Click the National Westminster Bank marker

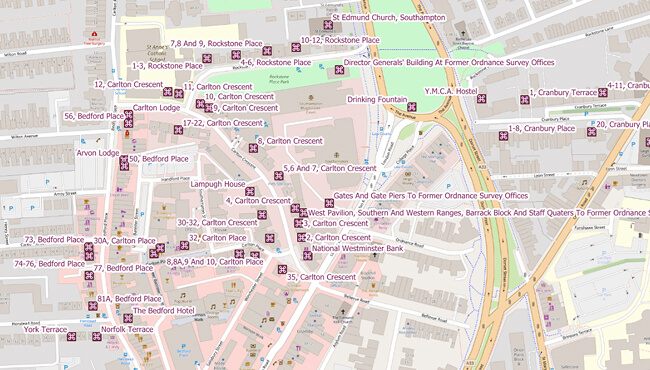[308, 256]
